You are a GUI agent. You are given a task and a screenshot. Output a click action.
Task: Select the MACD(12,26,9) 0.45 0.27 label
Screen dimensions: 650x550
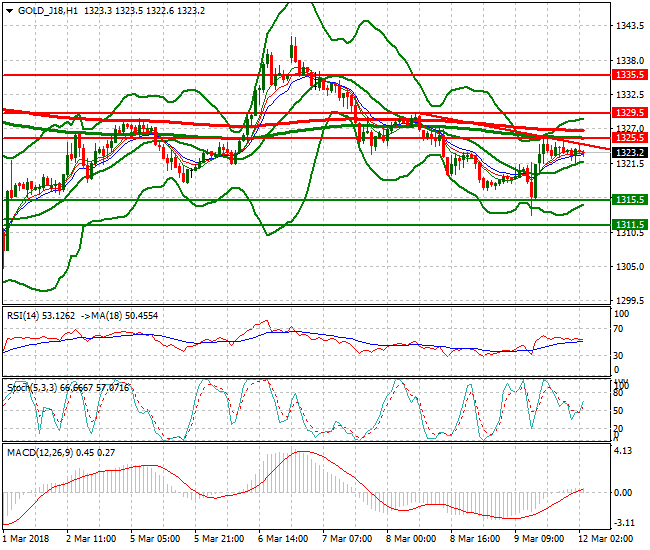[x=61, y=453]
